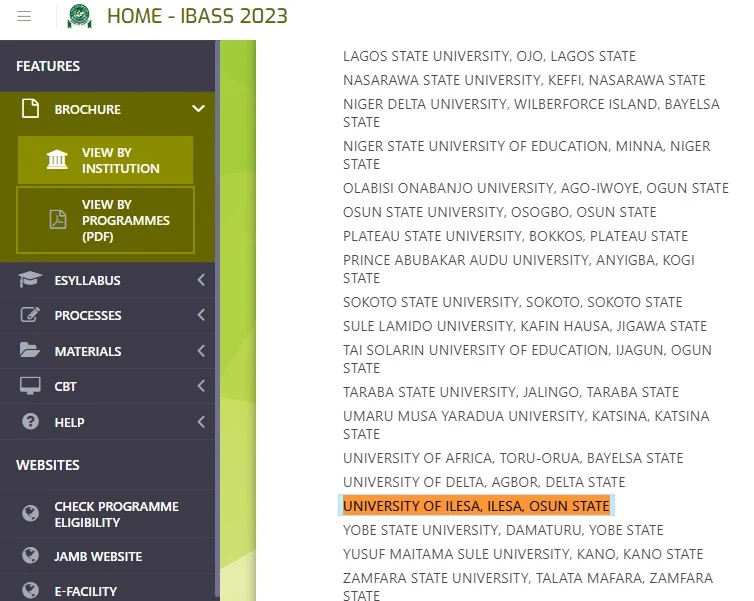Open Lagos State University, Ojo

point(489,56)
